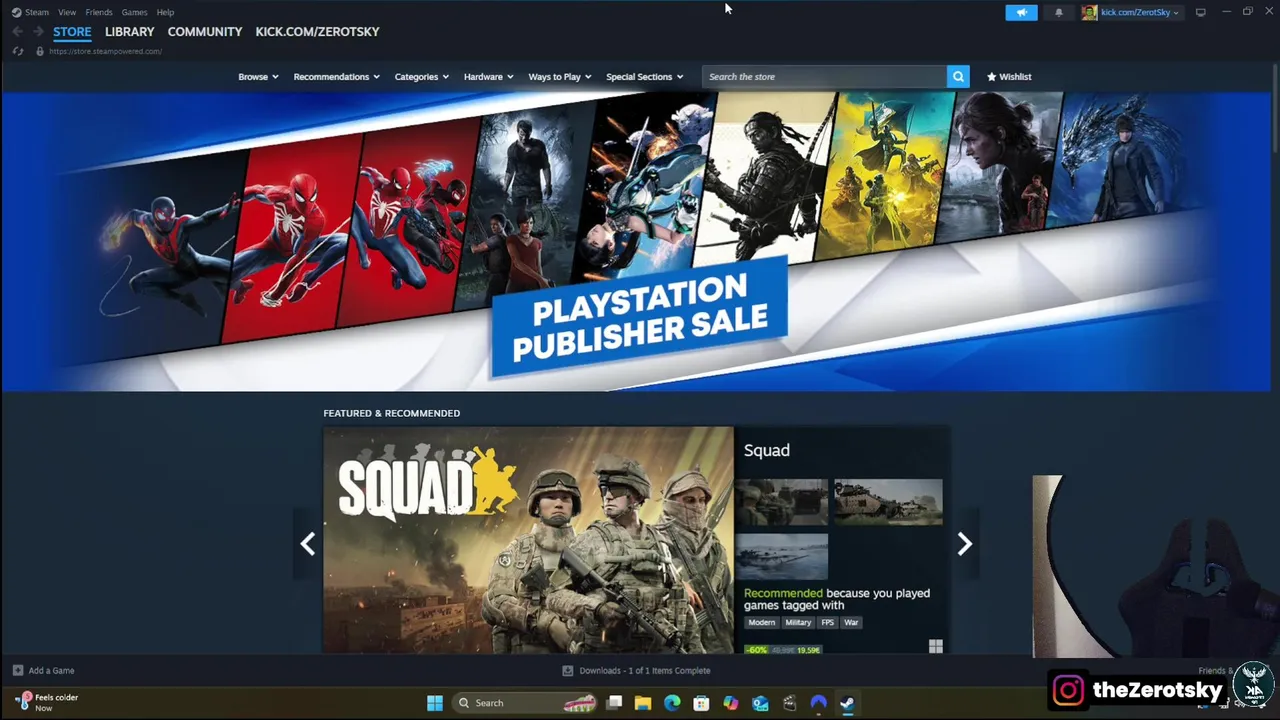Open Squad main capsule artwork
The height and width of the screenshot is (720, 1280).
528,540
